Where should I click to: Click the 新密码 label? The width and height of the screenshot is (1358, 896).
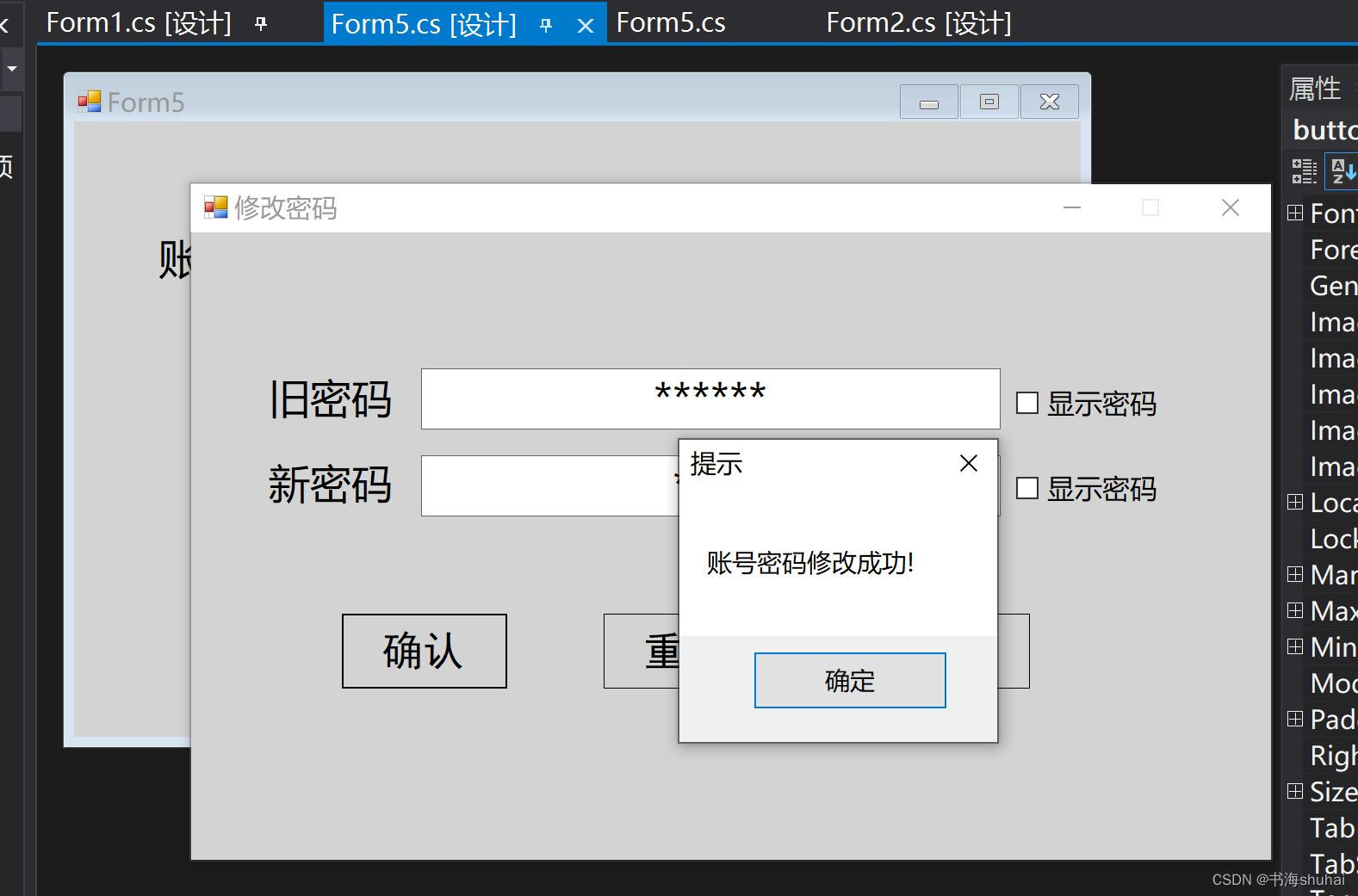331,485
